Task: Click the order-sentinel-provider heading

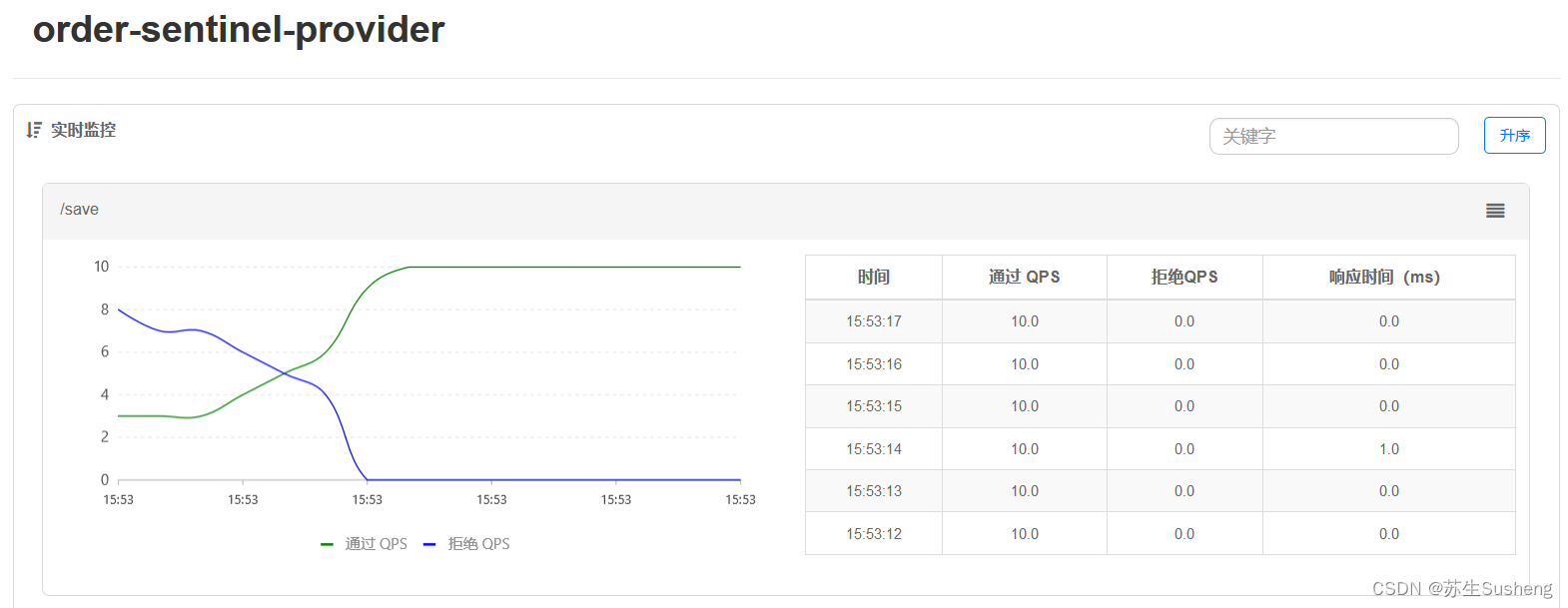Action: 239,29
